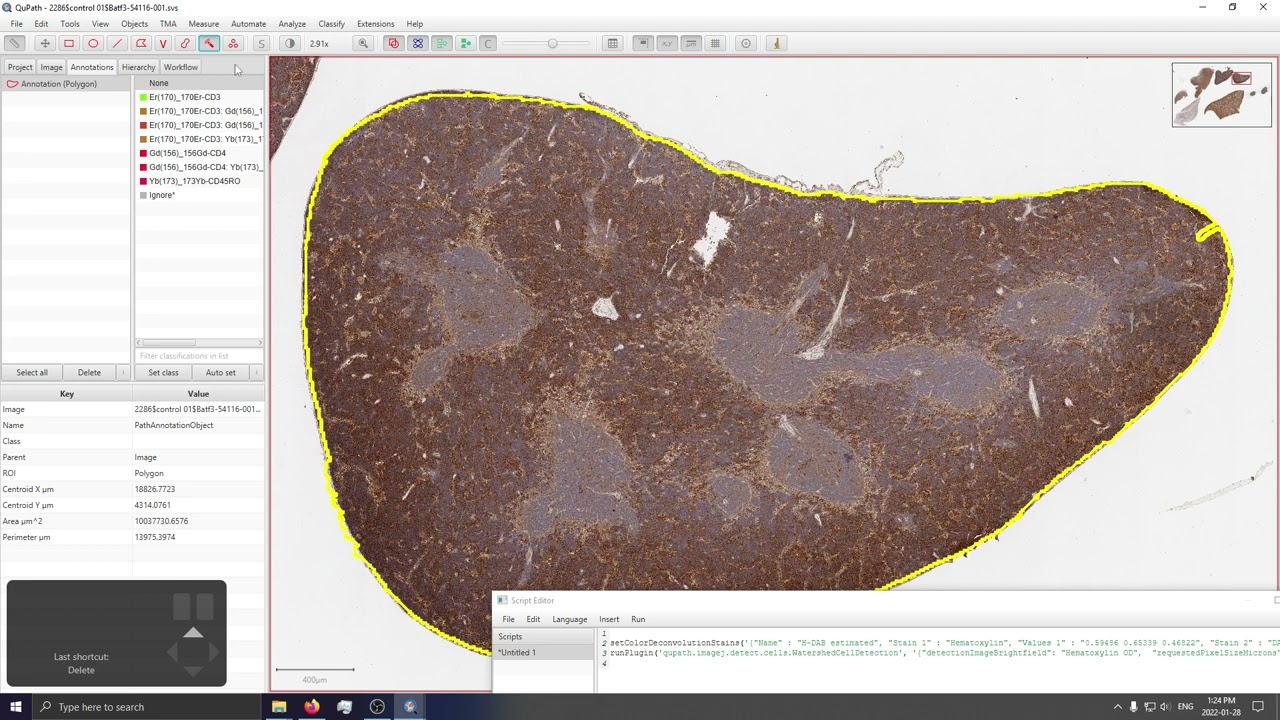Click the help figure icon in toolbar
Screen dimensions: 1280x720
(777, 43)
